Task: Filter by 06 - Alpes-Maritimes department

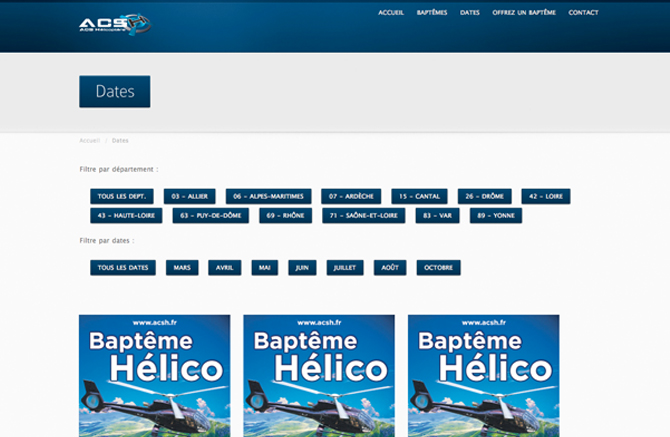Action: (268, 197)
